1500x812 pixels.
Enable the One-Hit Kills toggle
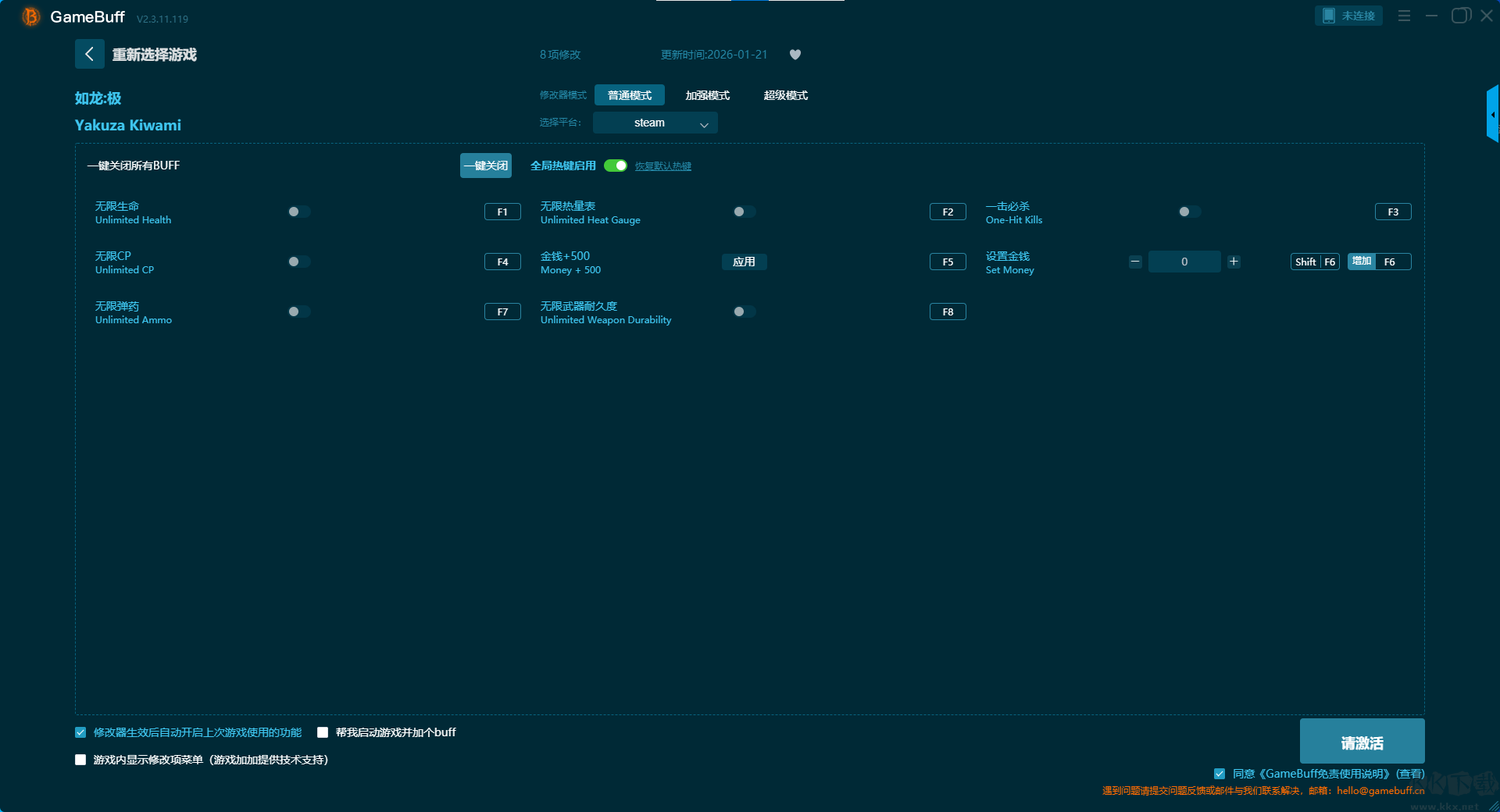coord(1189,212)
